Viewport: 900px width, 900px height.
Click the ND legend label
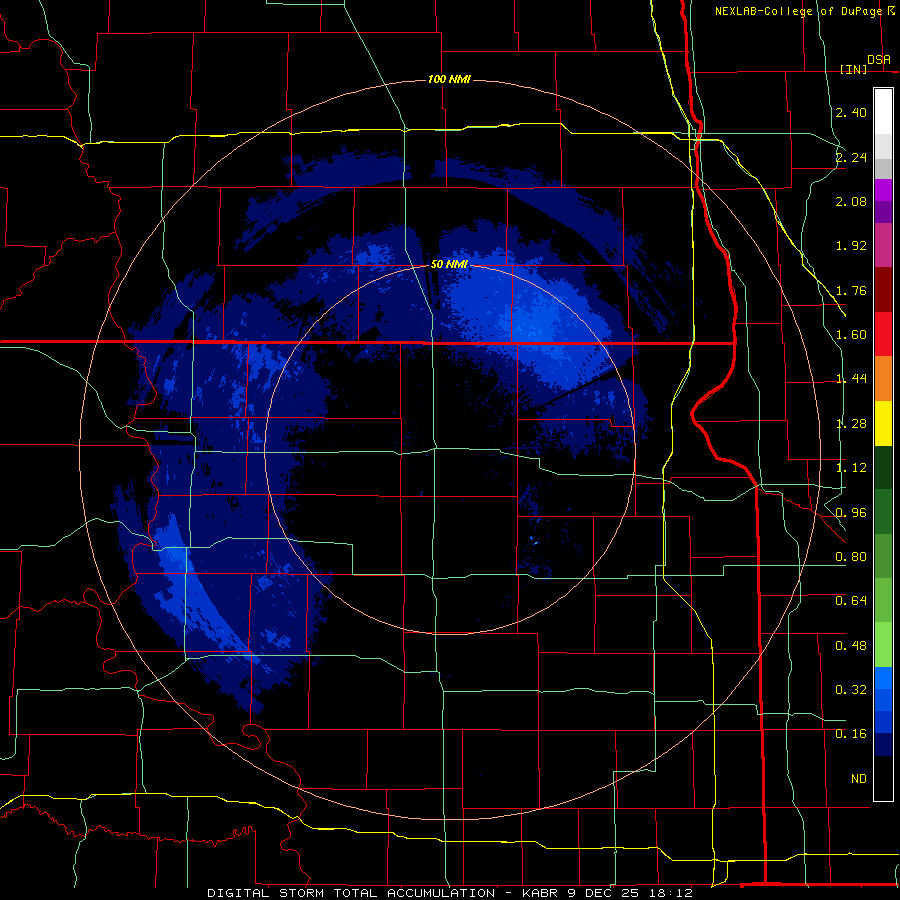pos(859,779)
